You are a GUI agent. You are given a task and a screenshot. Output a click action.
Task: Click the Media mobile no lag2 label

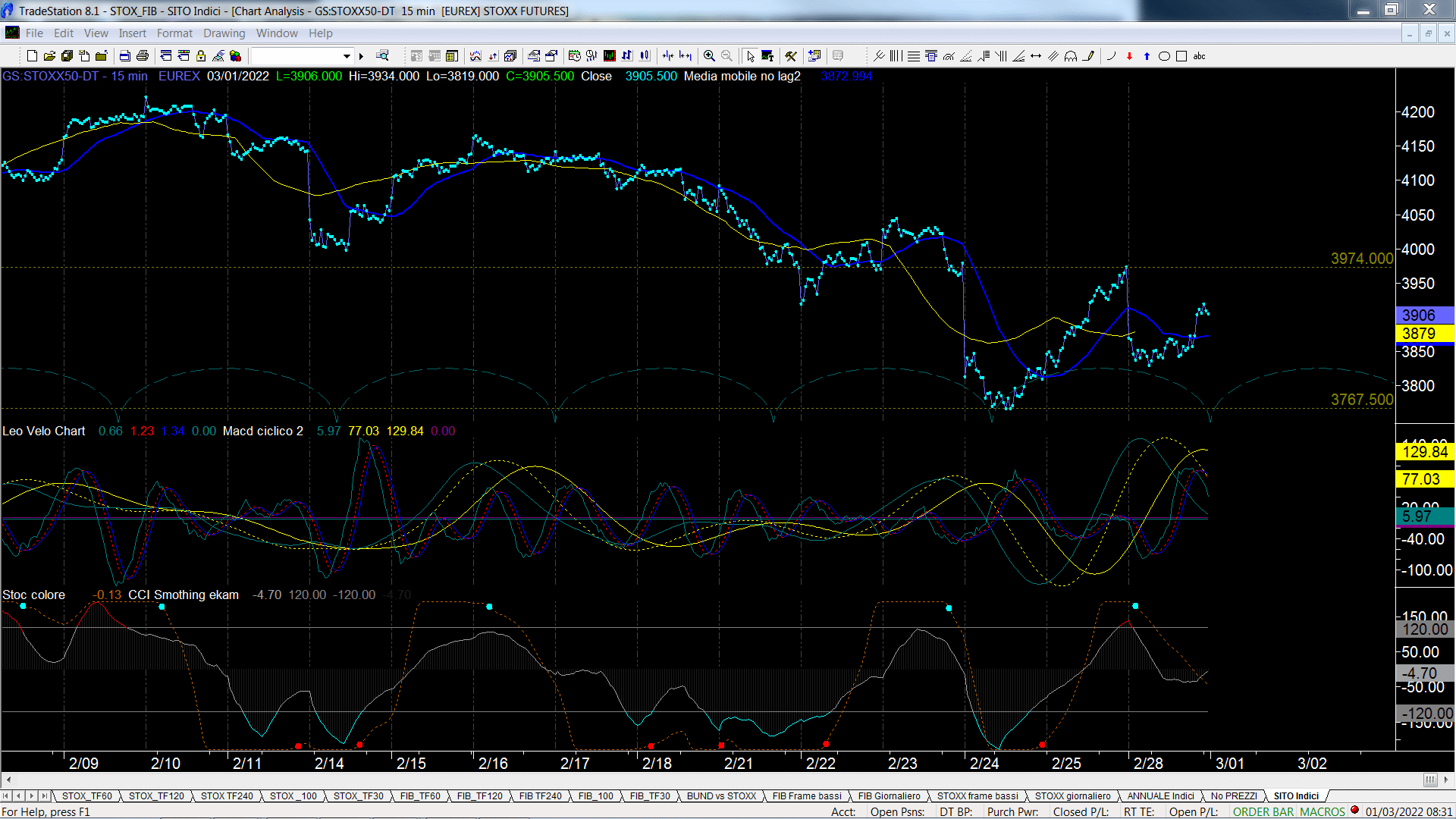tap(742, 76)
